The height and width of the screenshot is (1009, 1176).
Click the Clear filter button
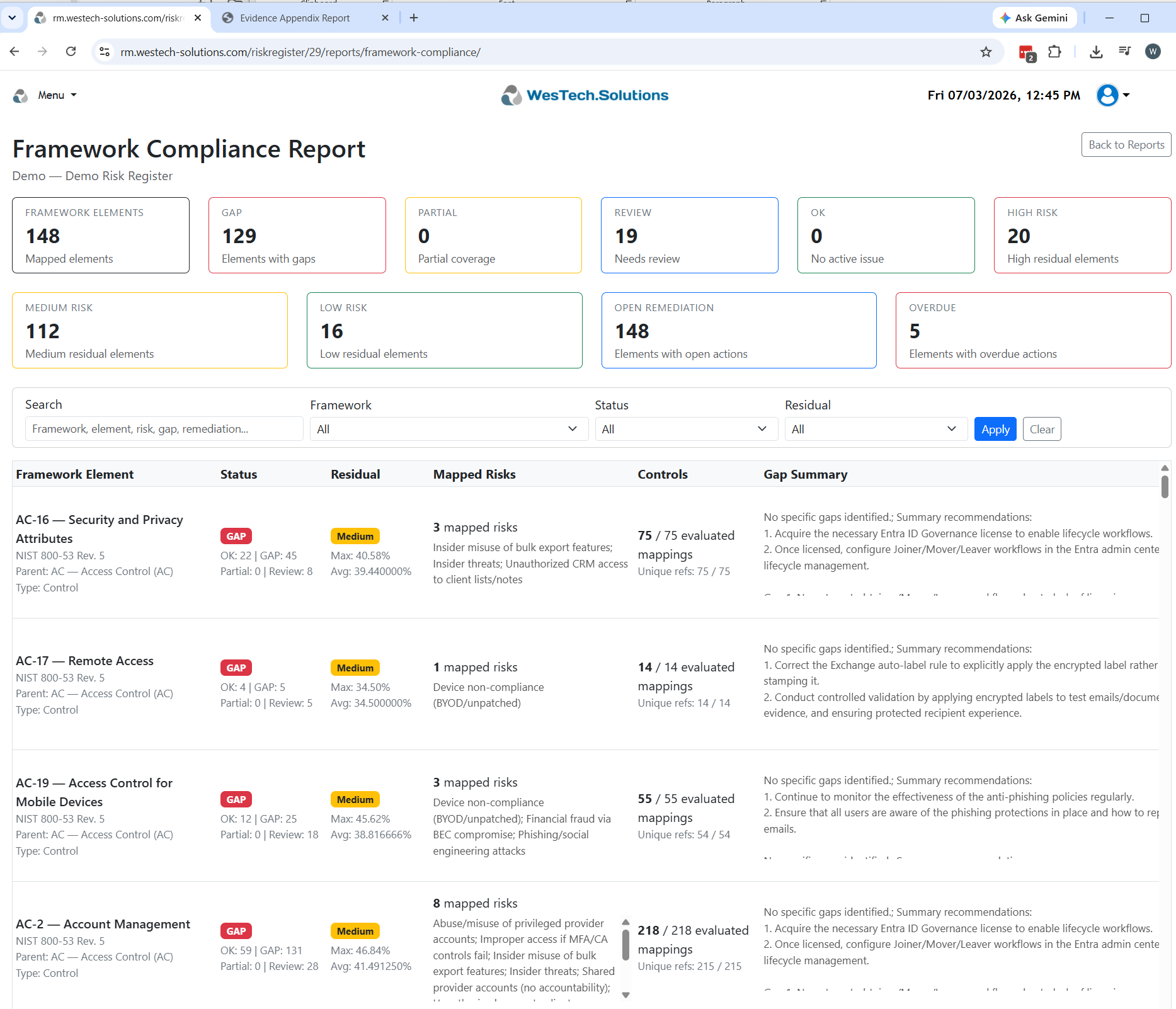(x=1042, y=429)
